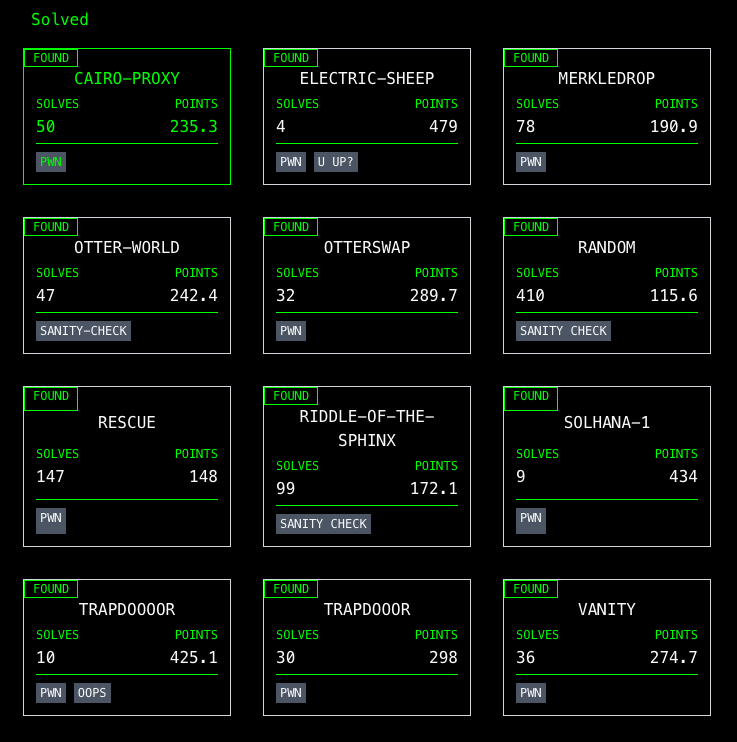The image size is (737, 742).
Task: Click the PWN tag on CAIRO-PROXY
Action: pyautogui.click(x=51, y=162)
